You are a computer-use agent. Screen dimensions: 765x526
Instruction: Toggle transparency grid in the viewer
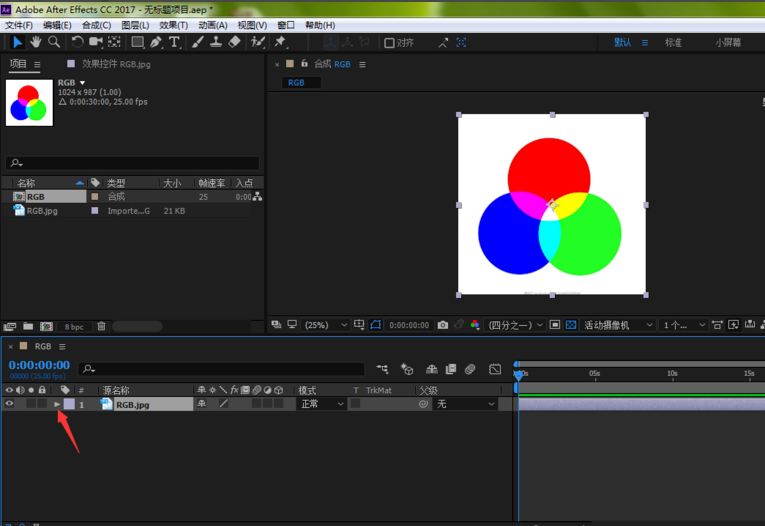coord(570,325)
